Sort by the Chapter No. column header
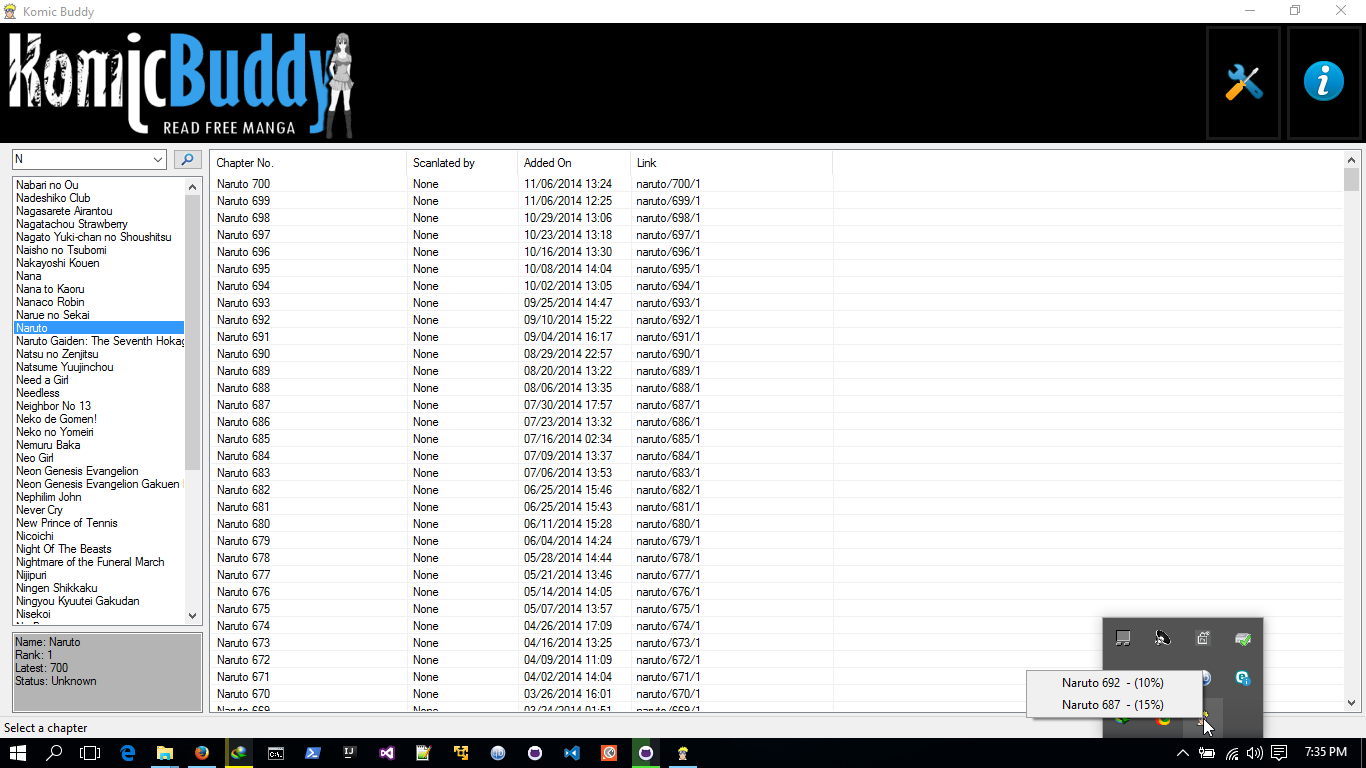This screenshot has width=1366, height=768. (309, 163)
